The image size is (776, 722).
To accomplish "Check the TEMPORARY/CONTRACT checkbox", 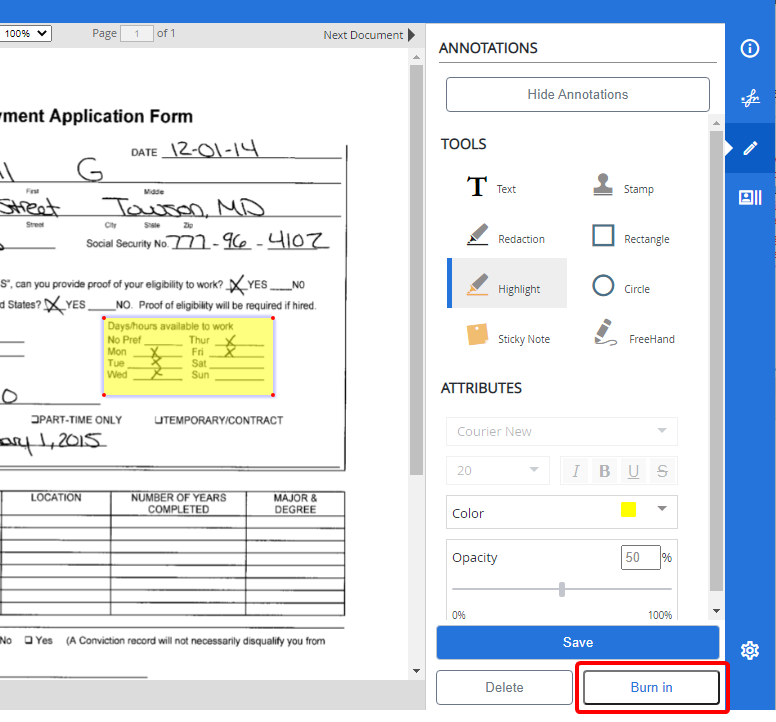I will (158, 420).
